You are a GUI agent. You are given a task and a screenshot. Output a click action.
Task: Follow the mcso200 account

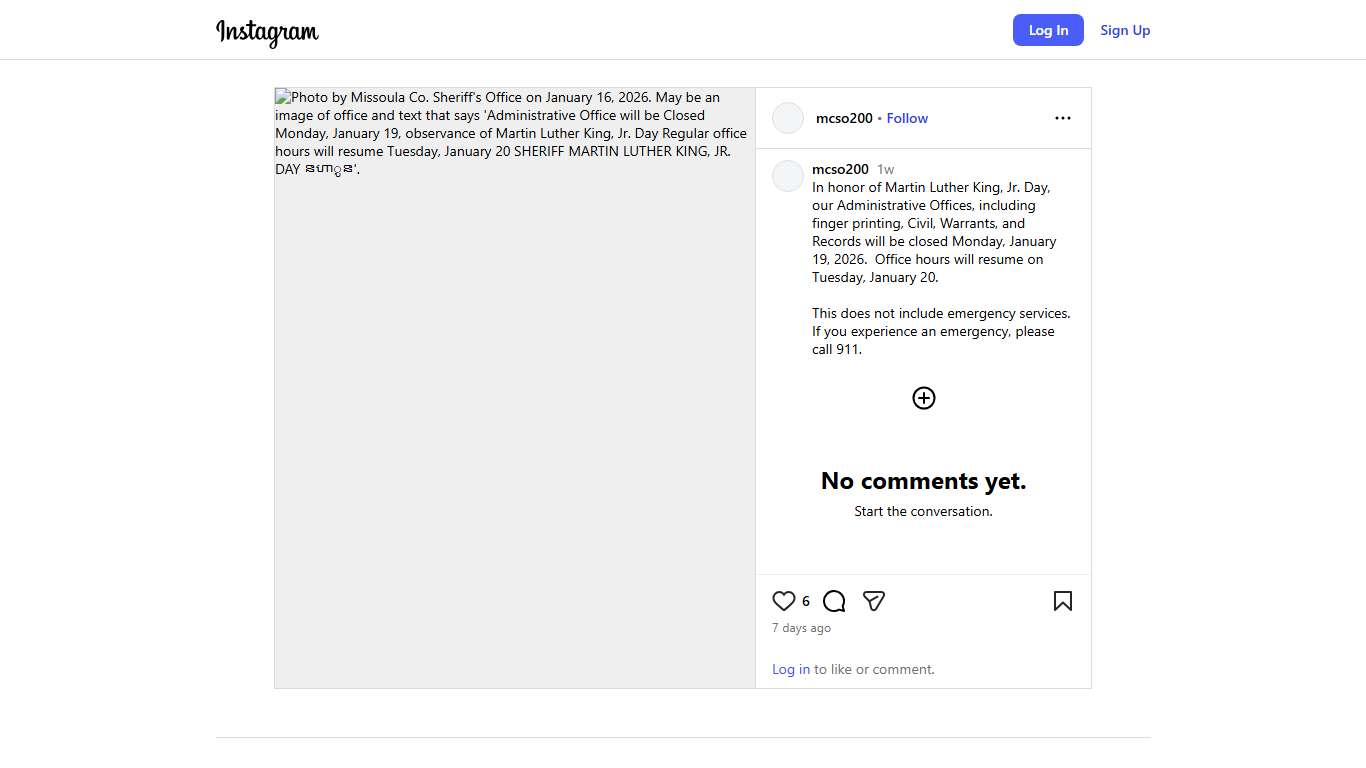[x=907, y=118]
